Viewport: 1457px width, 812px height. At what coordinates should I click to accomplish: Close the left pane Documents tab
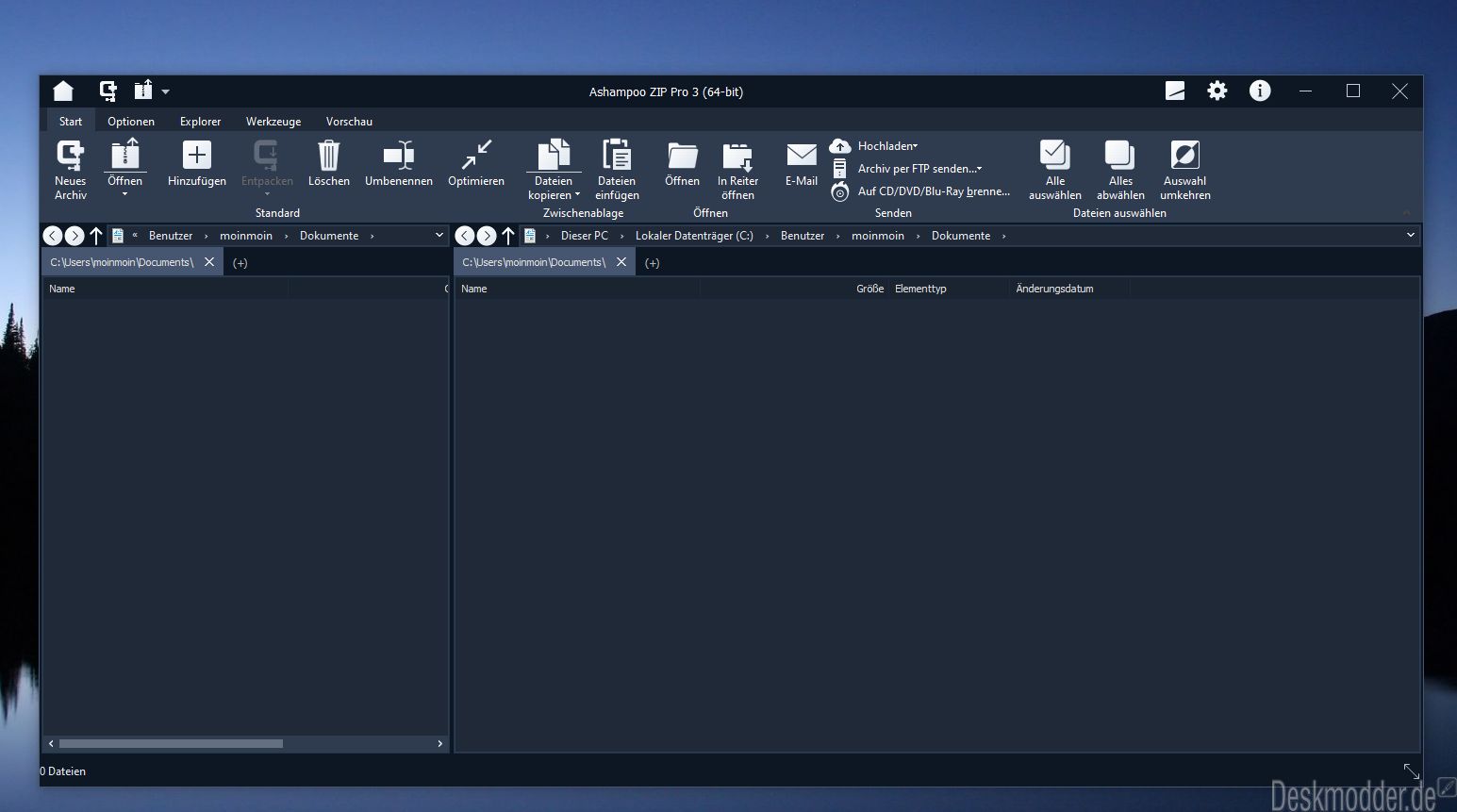point(209,262)
